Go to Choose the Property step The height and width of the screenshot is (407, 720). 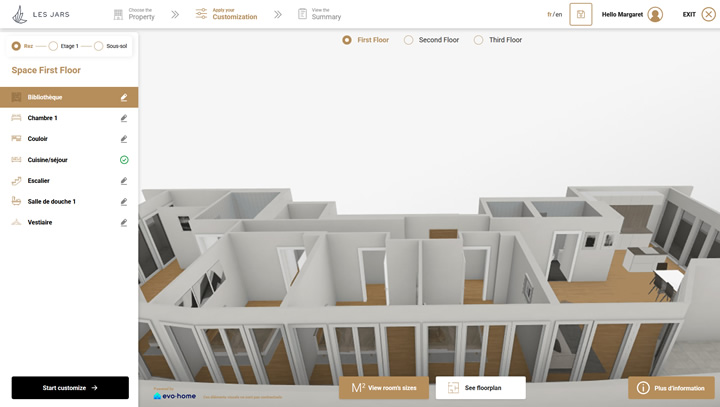coord(134,14)
